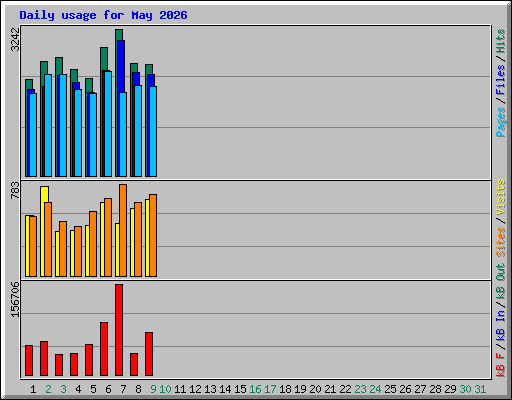Image resolution: width=512 pixels, height=400 pixels.
Task: Click day 31 on the x-axis
Action: coord(480,389)
